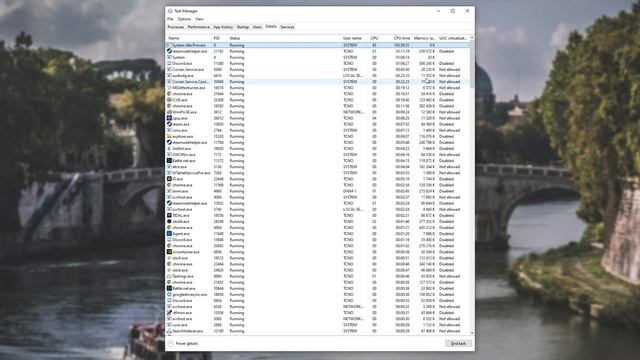Click the End task button
The image size is (640, 360).
(458, 344)
